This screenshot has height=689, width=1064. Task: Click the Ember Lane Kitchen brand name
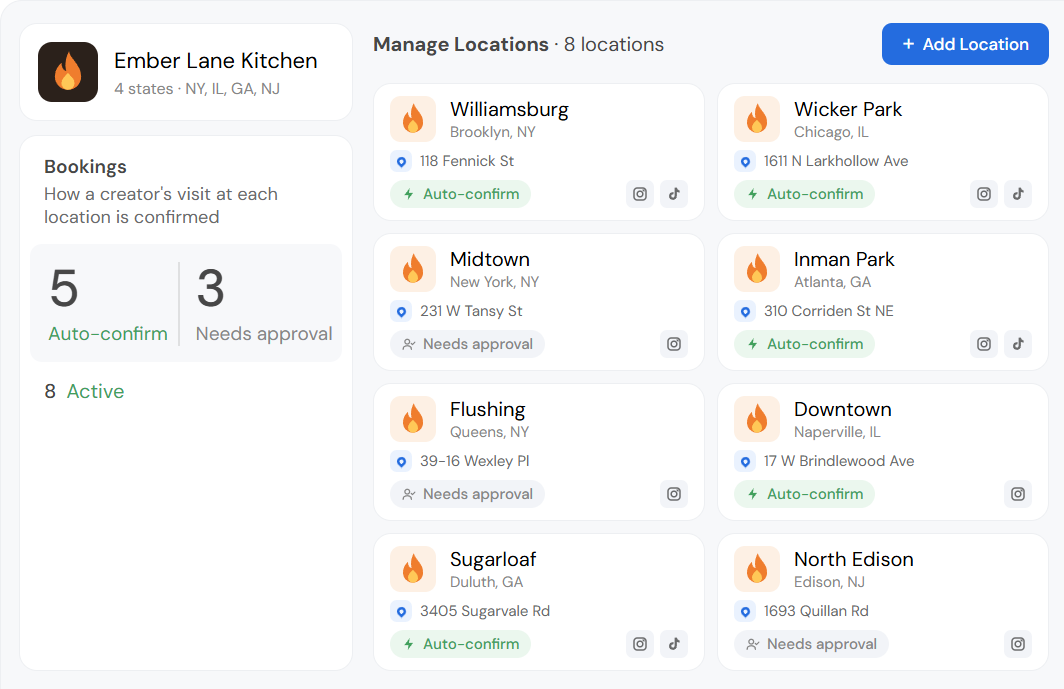click(216, 61)
